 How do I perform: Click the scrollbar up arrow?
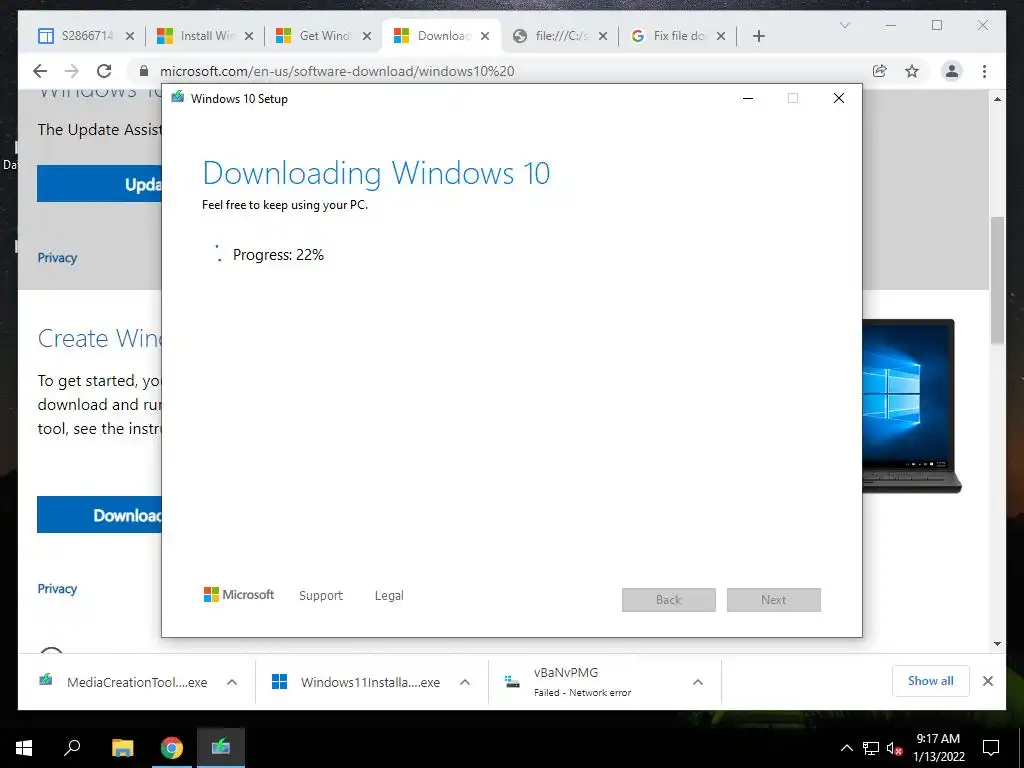pyautogui.click(x=997, y=99)
